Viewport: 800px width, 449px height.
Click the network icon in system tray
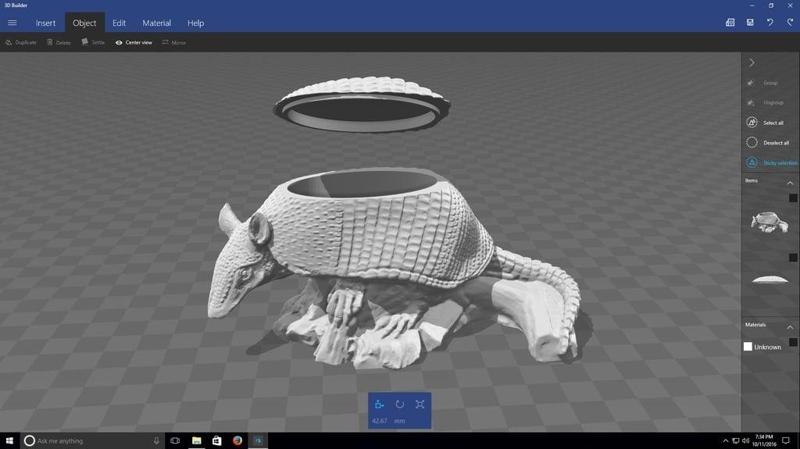736,441
